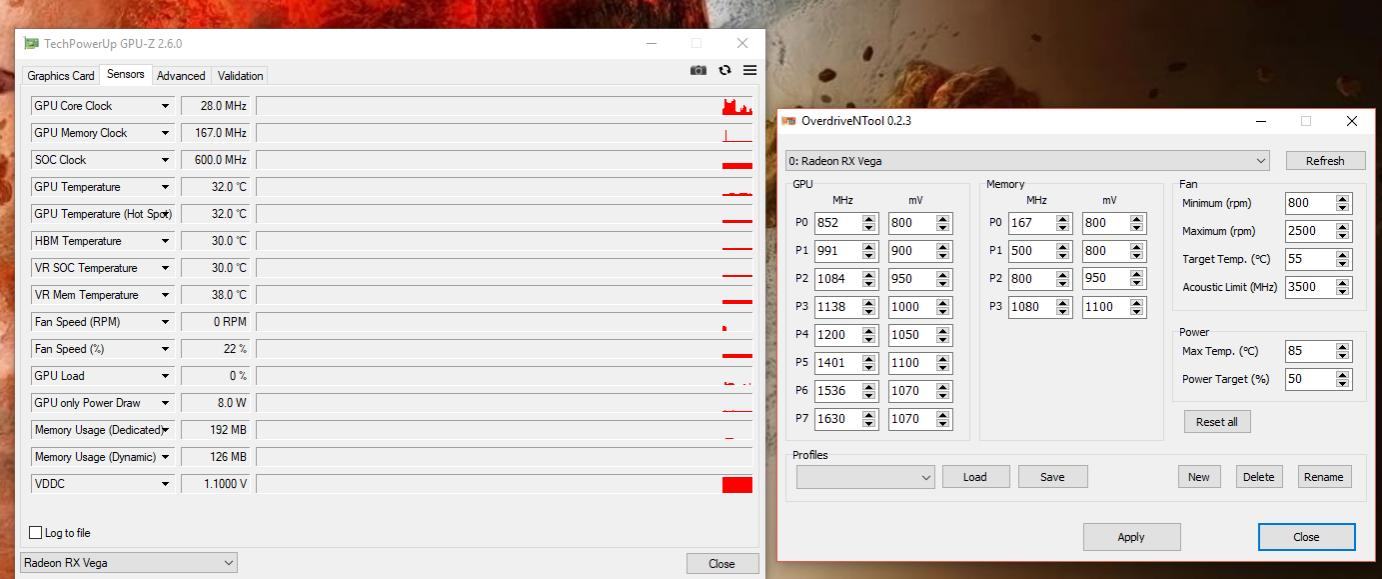
Task: Go to the Validation tab
Action: pyautogui.click(x=240, y=76)
